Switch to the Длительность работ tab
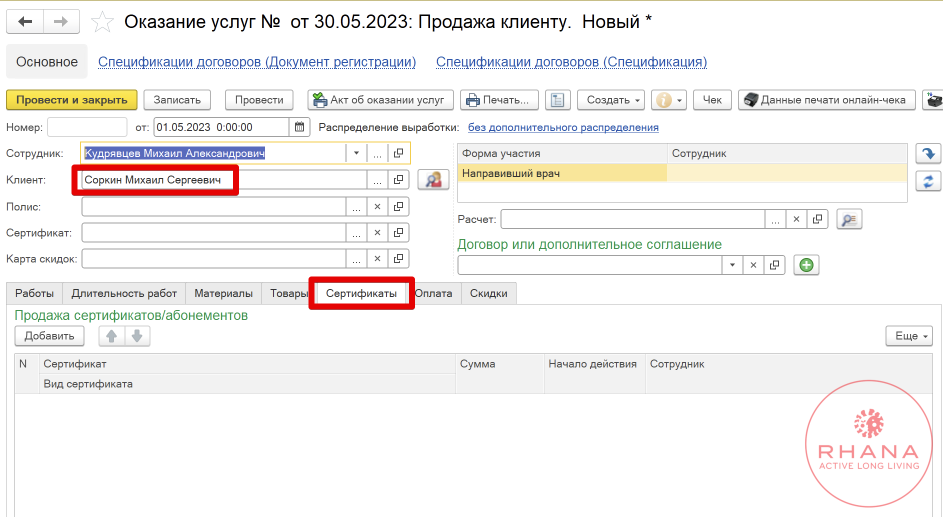The image size is (943, 517). 124,293
